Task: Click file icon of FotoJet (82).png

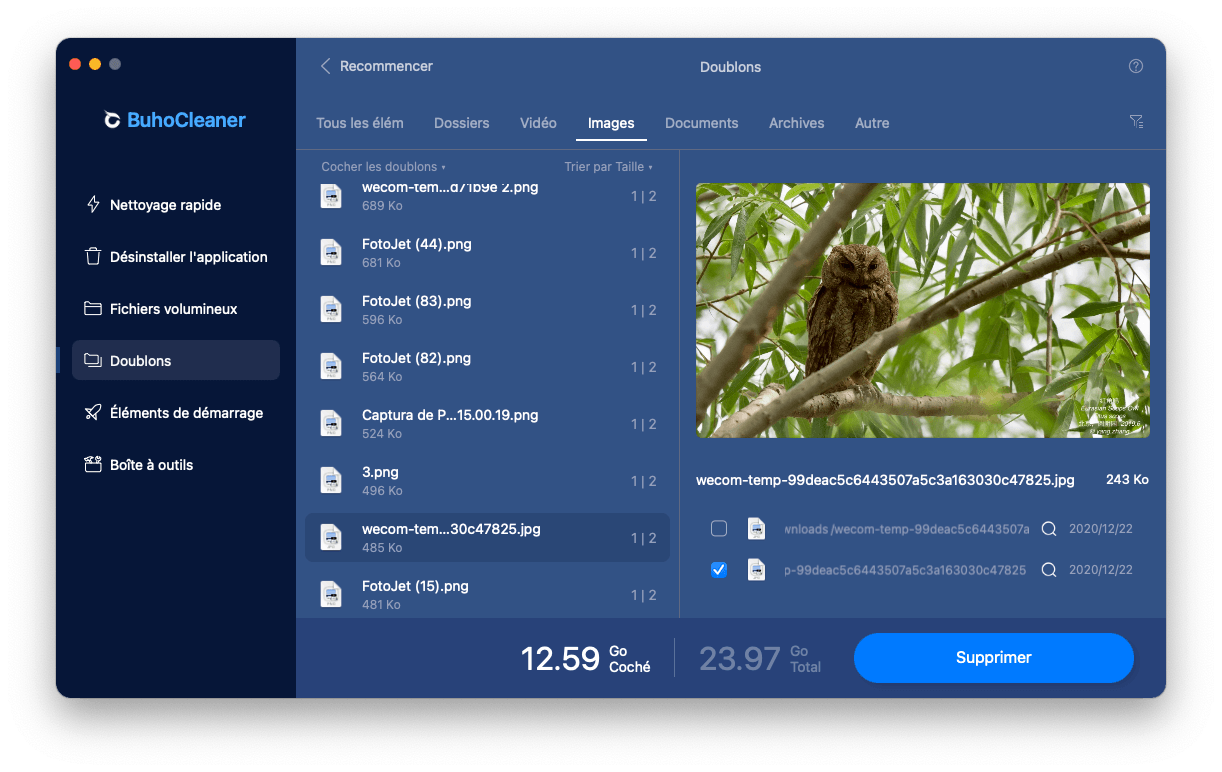Action: click(x=331, y=367)
